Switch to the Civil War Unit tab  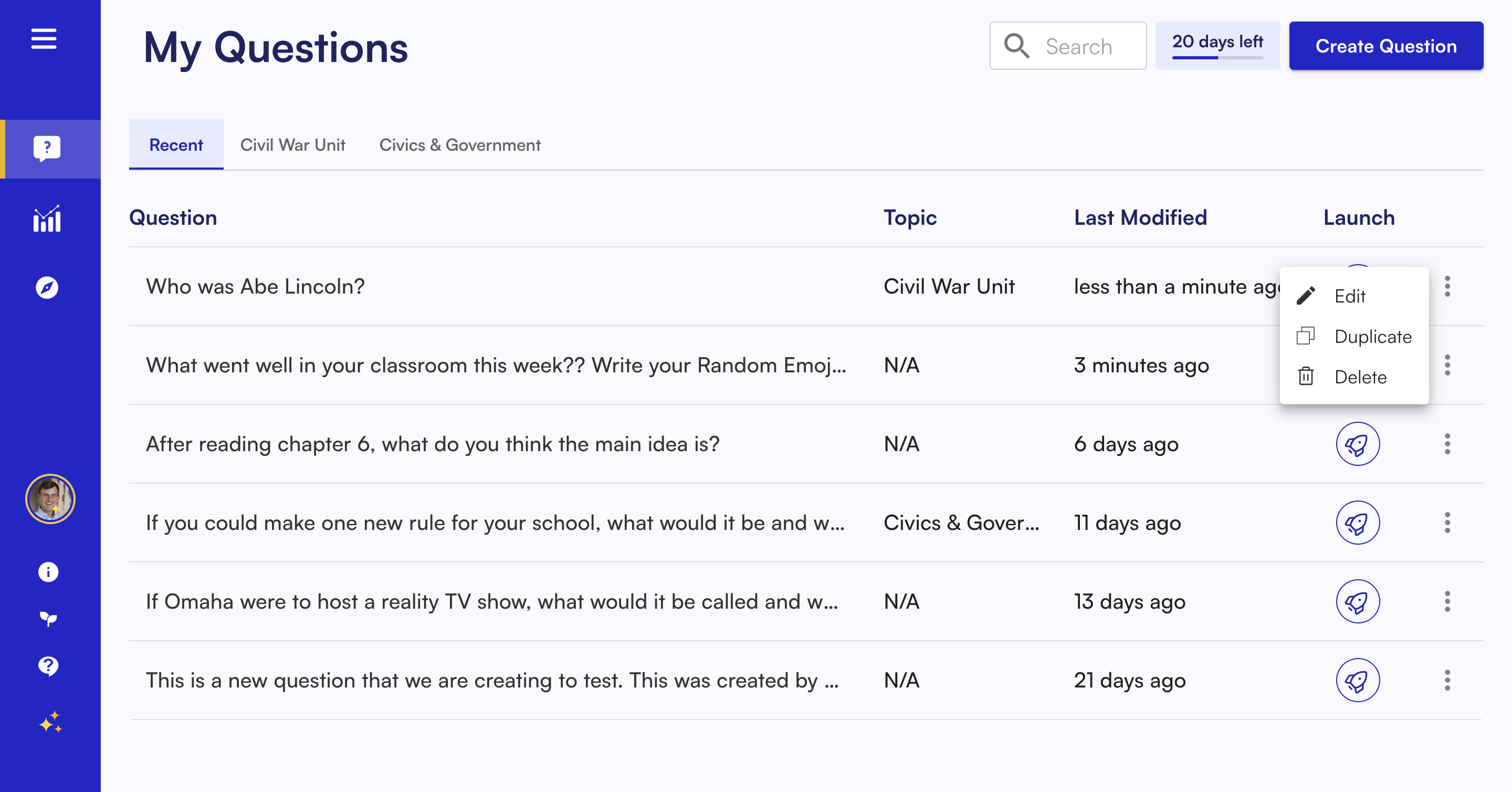(293, 144)
